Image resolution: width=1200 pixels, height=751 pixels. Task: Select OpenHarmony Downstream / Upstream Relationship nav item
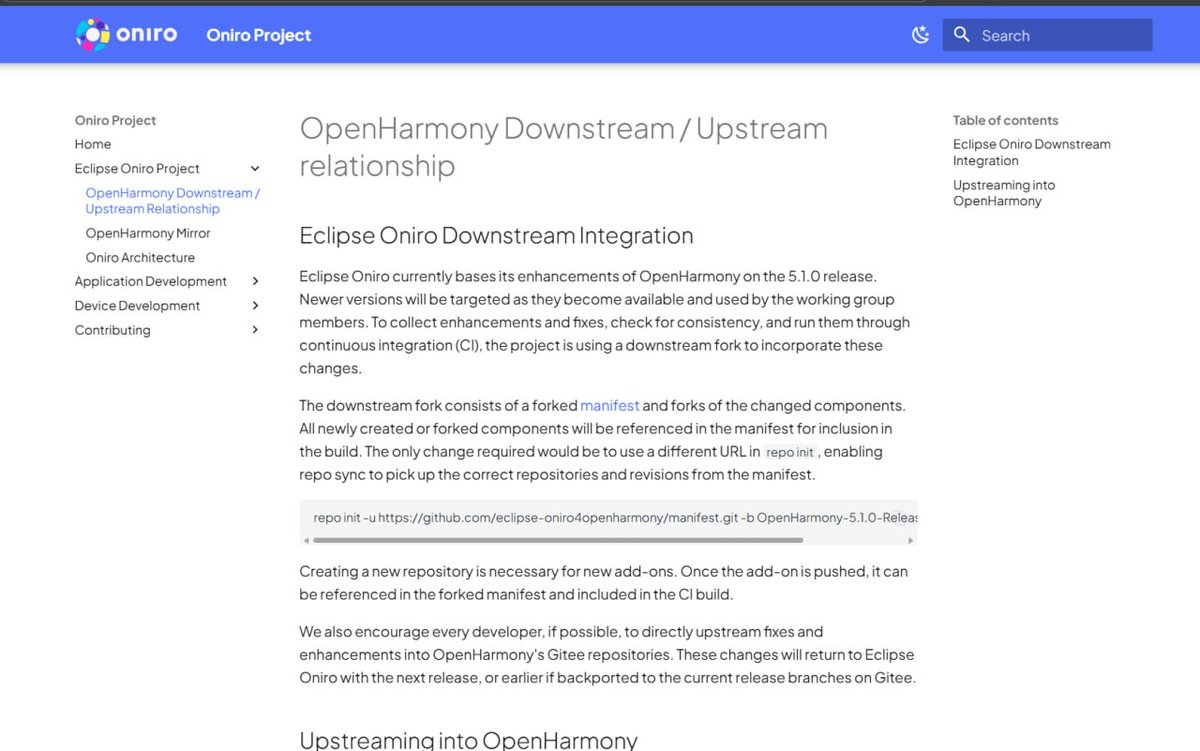[172, 201]
